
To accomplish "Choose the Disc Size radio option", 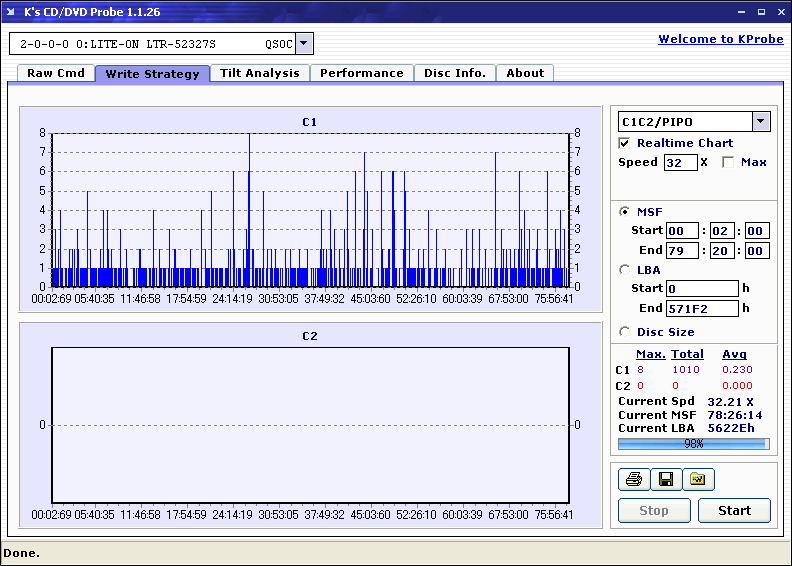I will tap(625, 332).
